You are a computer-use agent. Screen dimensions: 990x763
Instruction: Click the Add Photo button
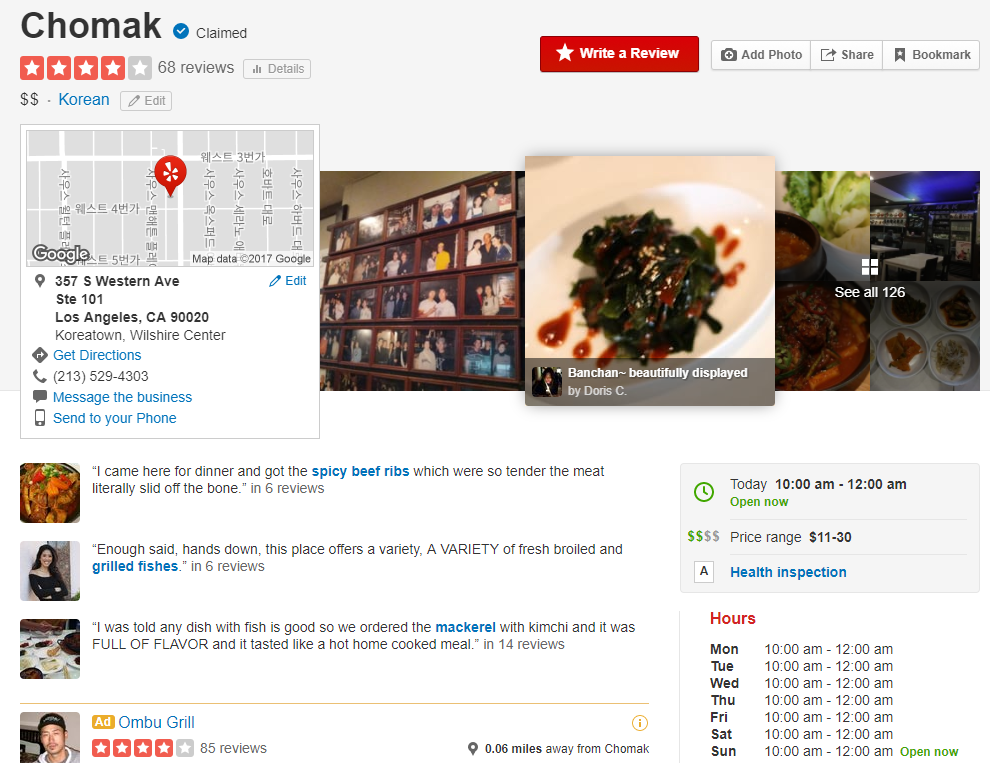[x=761, y=55]
